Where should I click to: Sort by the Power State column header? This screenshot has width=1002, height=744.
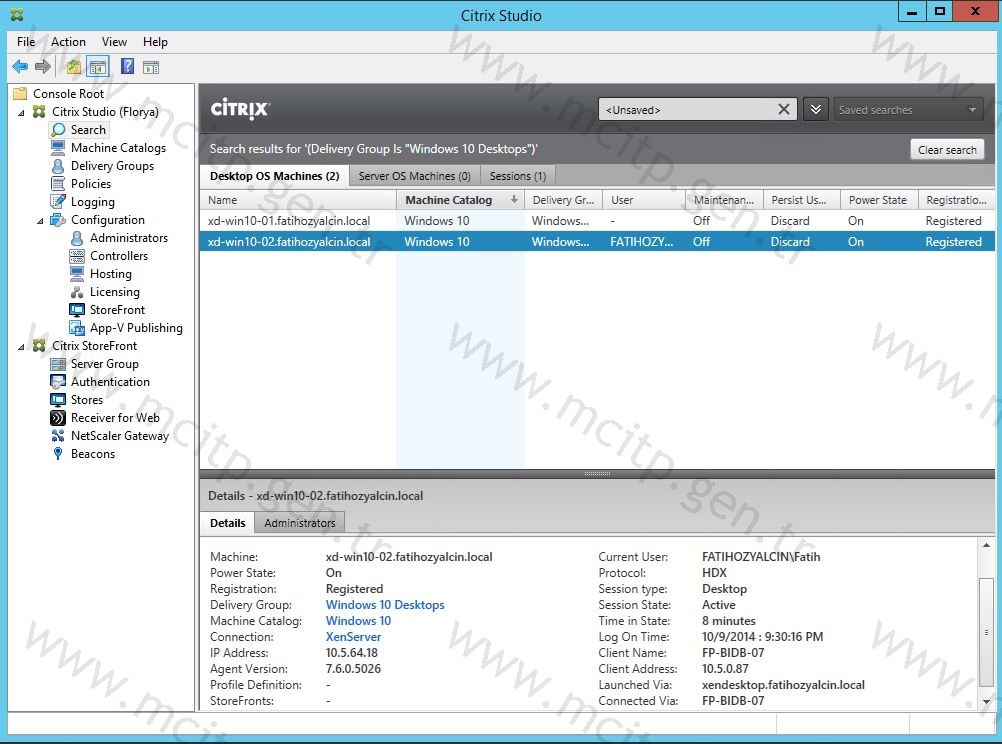coord(879,200)
